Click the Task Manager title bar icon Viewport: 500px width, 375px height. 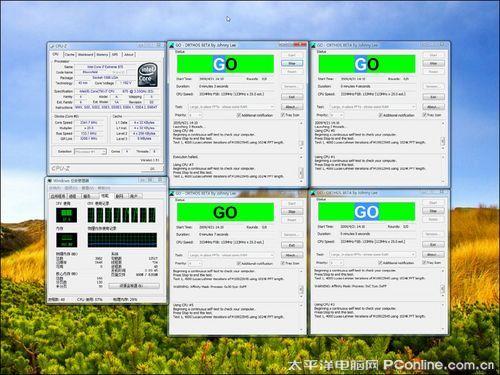click(50, 180)
